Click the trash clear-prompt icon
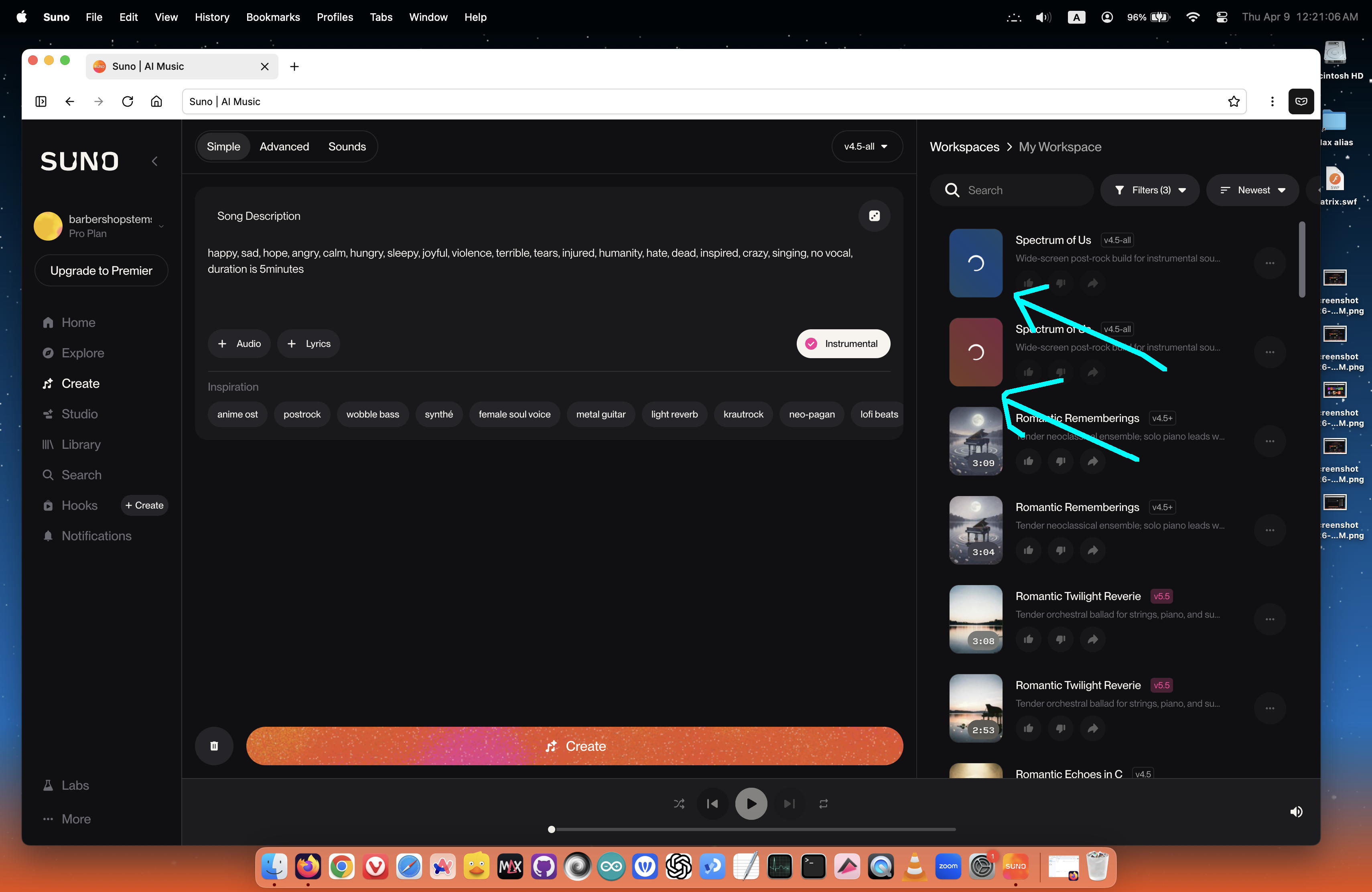The width and height of the screenshot is (1372, 892). point(214,746)
